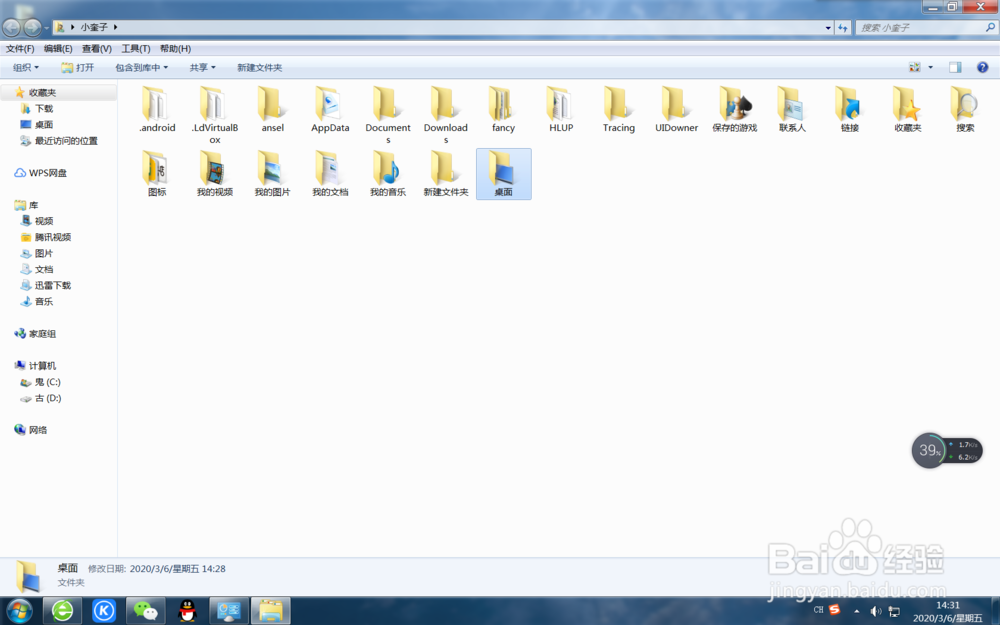
Task: Click the Forward navigation arrow
Action: click(32, 27)
